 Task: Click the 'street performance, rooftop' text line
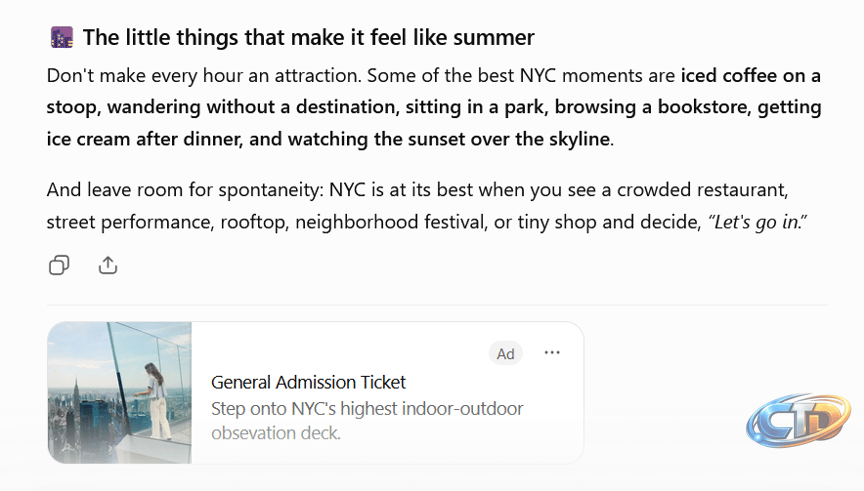click(x=168, y=222)
